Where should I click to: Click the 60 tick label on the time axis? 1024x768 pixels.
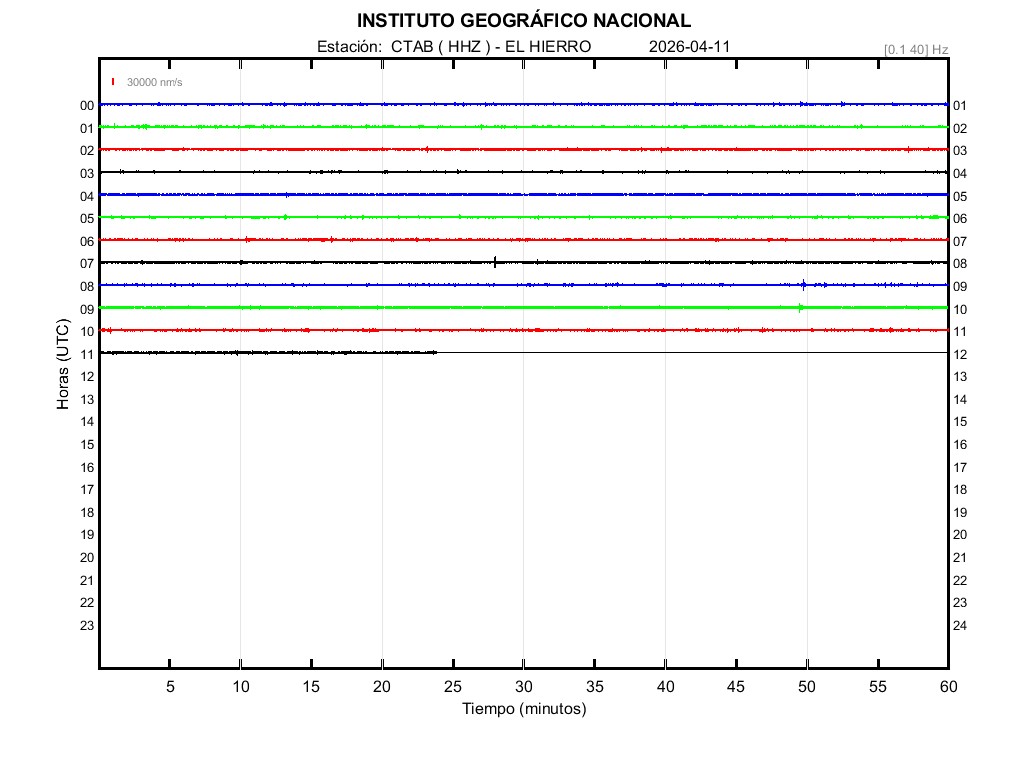click(947, 687)
